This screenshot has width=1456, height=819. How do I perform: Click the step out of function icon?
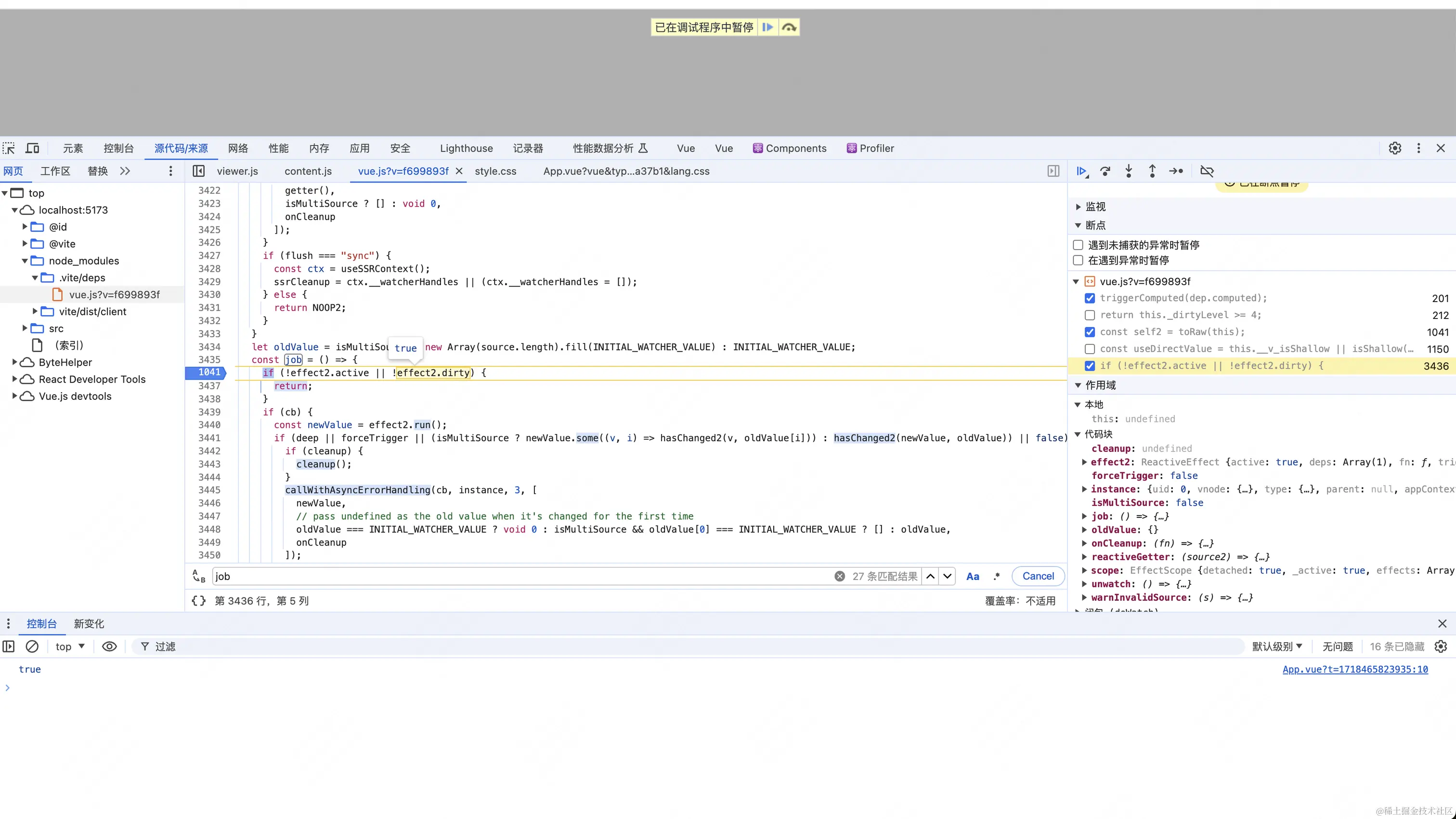[x=1152, y=171]
